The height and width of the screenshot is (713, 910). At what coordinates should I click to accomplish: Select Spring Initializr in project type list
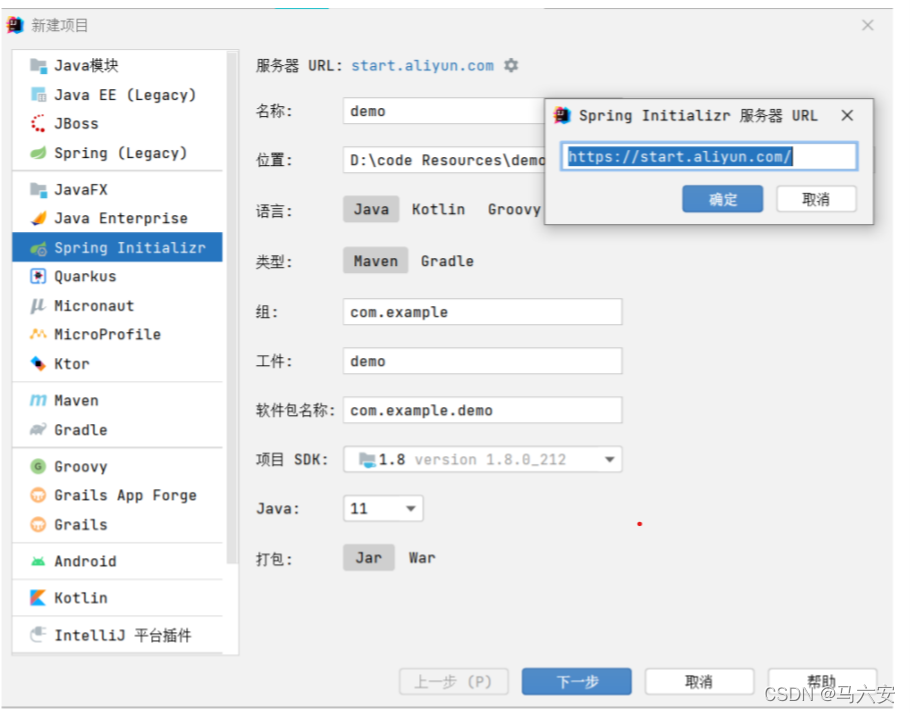[117, 248]
